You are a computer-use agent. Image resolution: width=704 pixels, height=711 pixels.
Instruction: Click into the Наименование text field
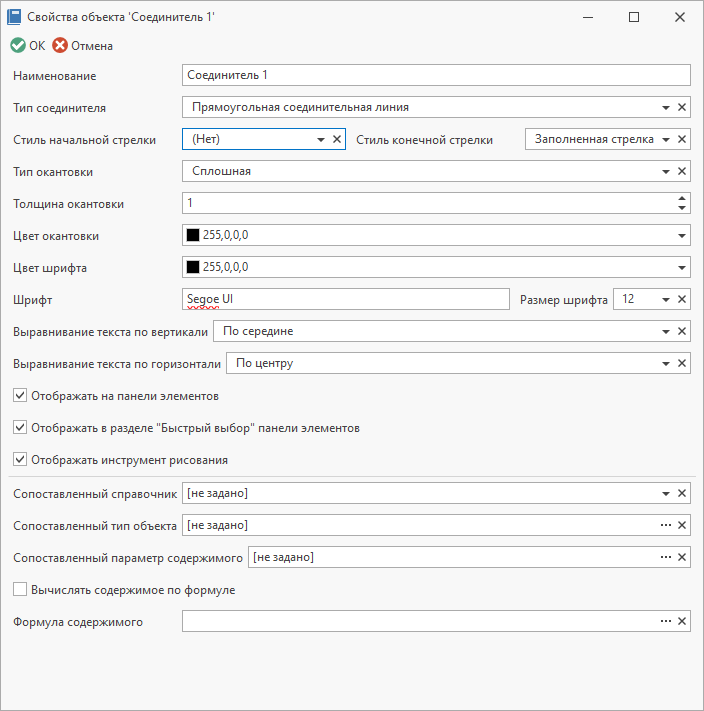[x=436, y=75]
